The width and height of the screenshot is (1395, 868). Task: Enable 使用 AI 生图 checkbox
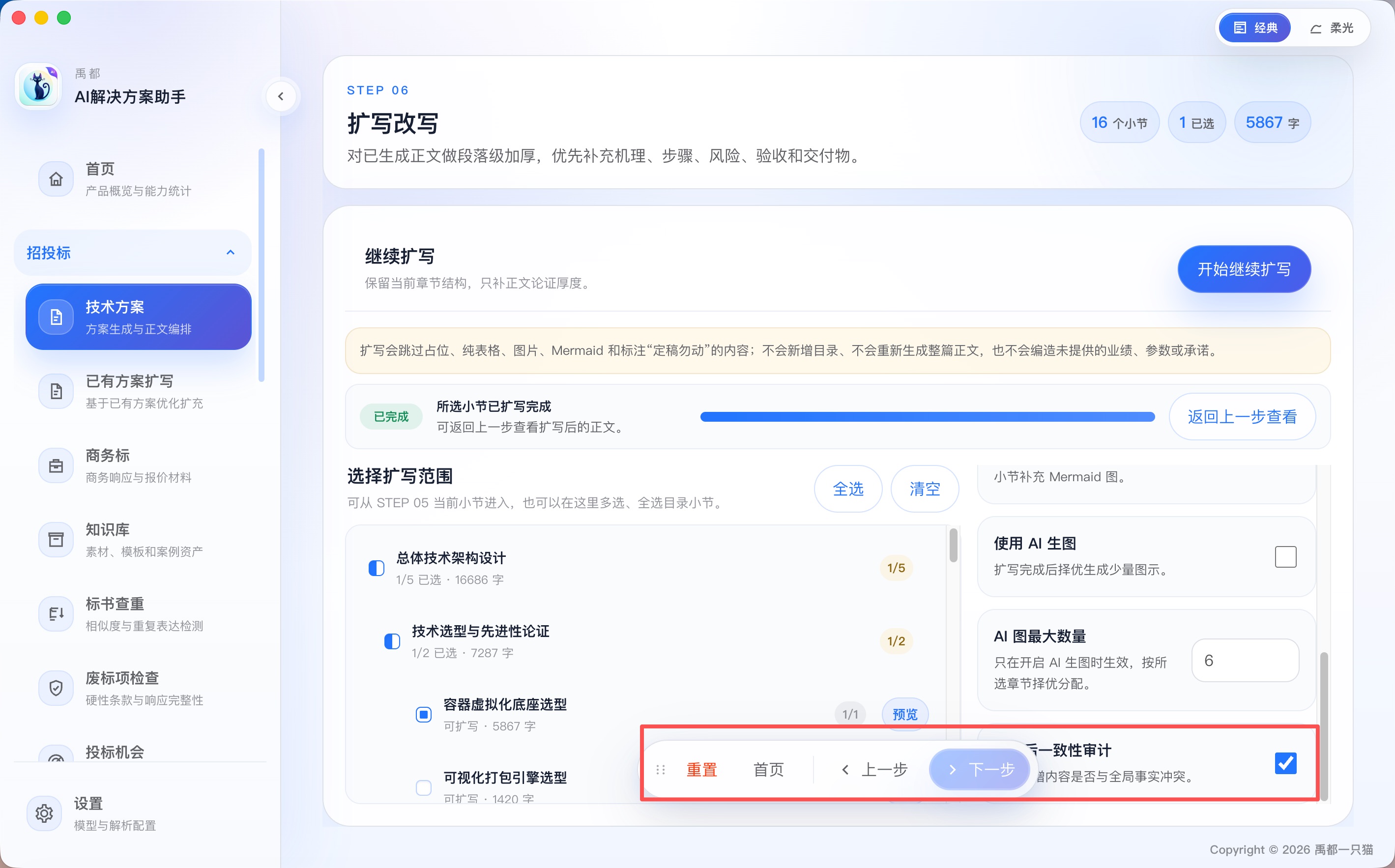[x=1285, y=556]
